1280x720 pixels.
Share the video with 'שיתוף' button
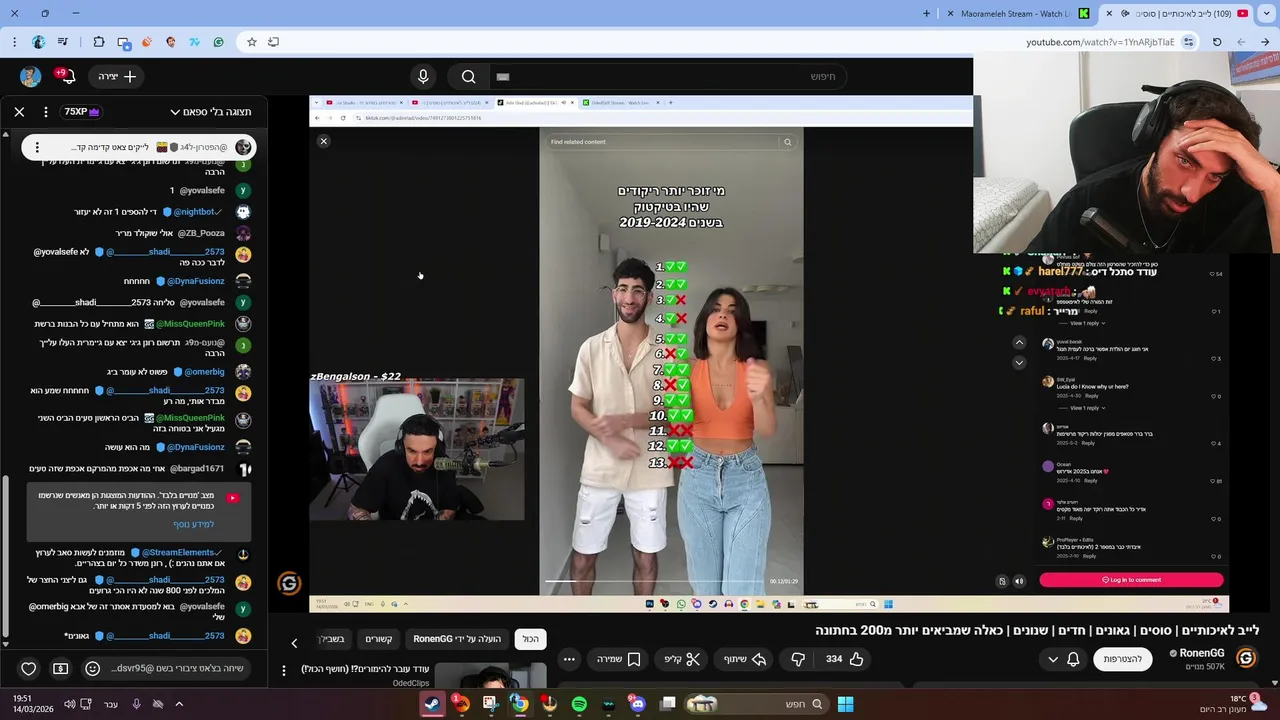(744, 659)
